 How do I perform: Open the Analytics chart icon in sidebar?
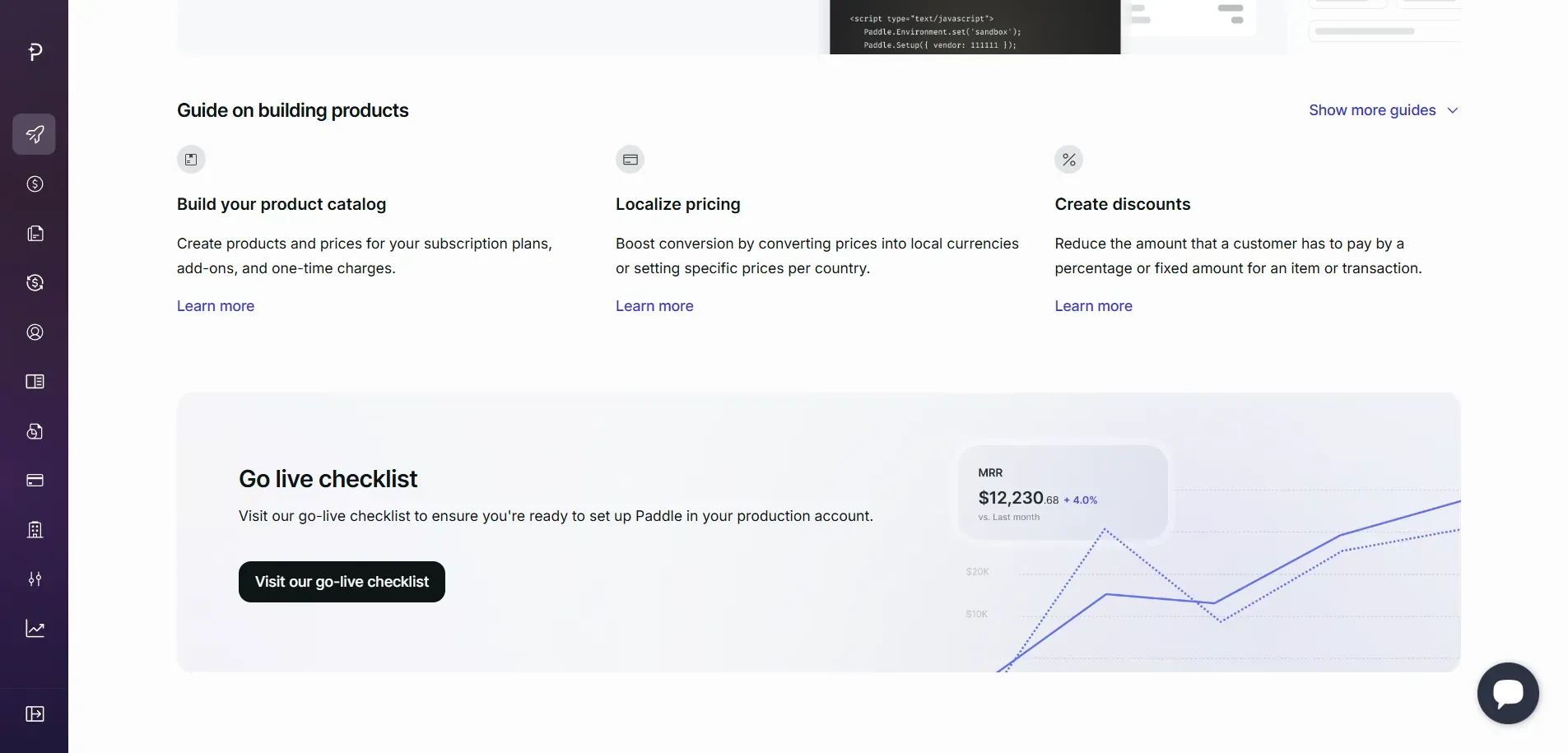click(x=34, y=628)
